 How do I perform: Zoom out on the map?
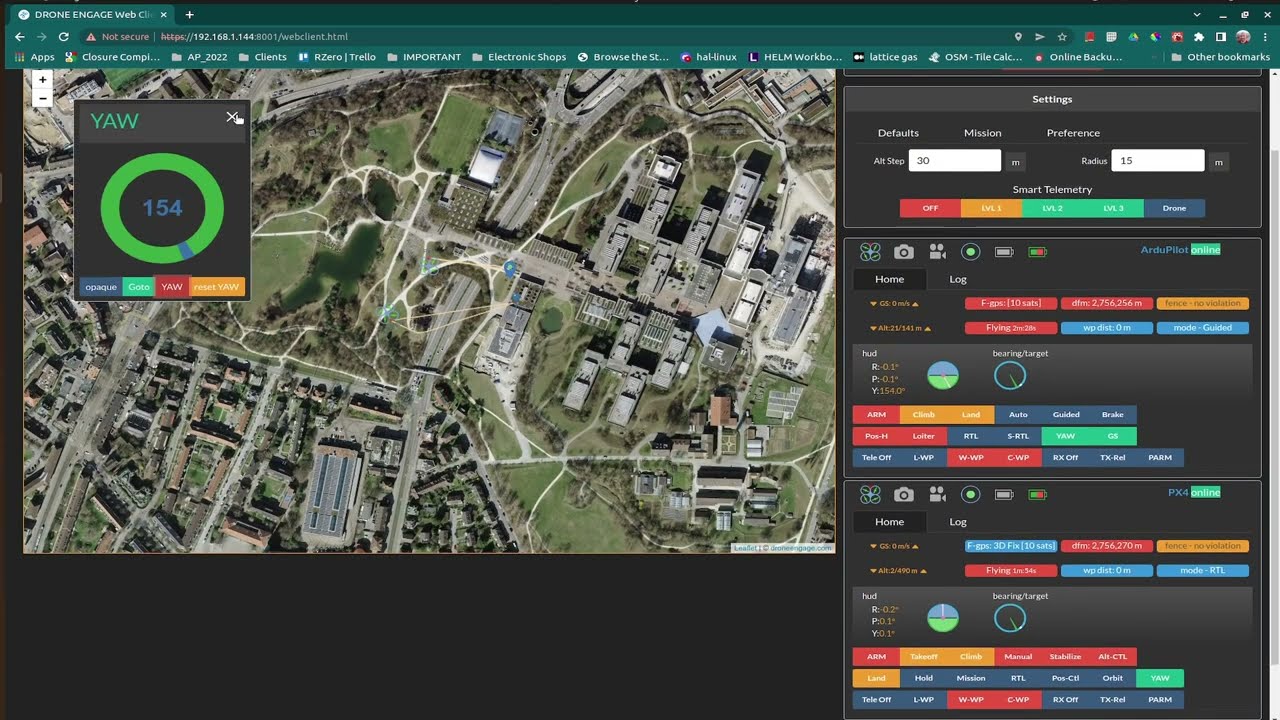click(x=42, y=98)
